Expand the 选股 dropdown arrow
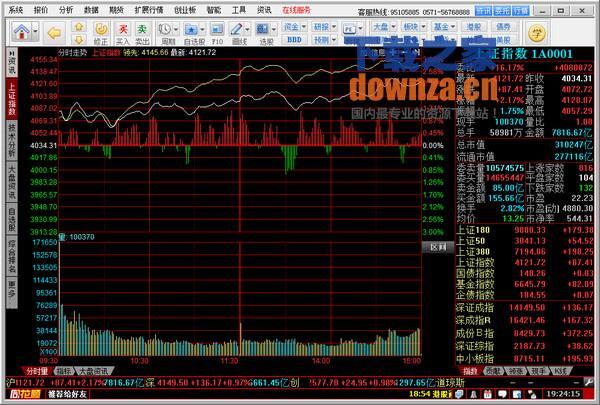 274,29
